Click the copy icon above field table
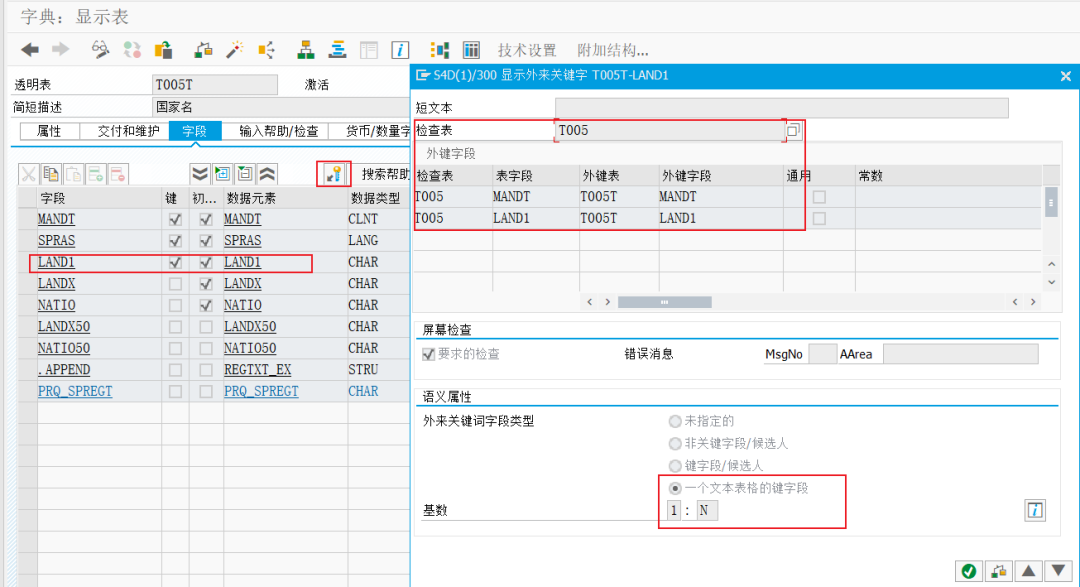The width and height of the screenshot is (1080, 587). [x=51, y=174]
